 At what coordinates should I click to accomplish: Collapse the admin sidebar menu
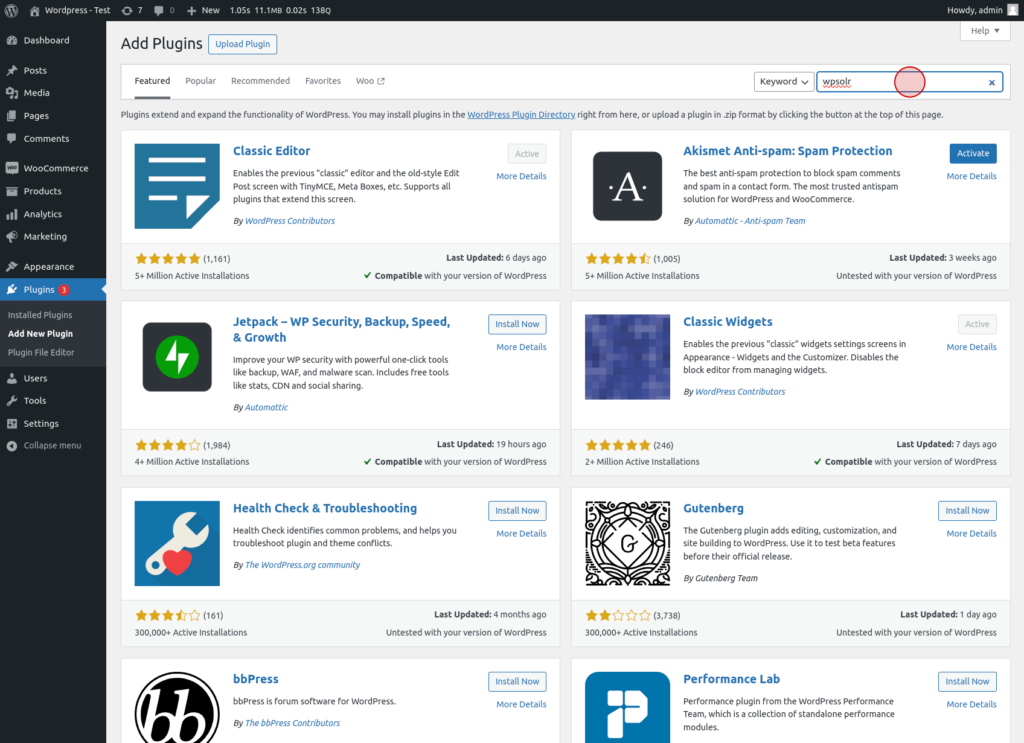click(53, 445)
